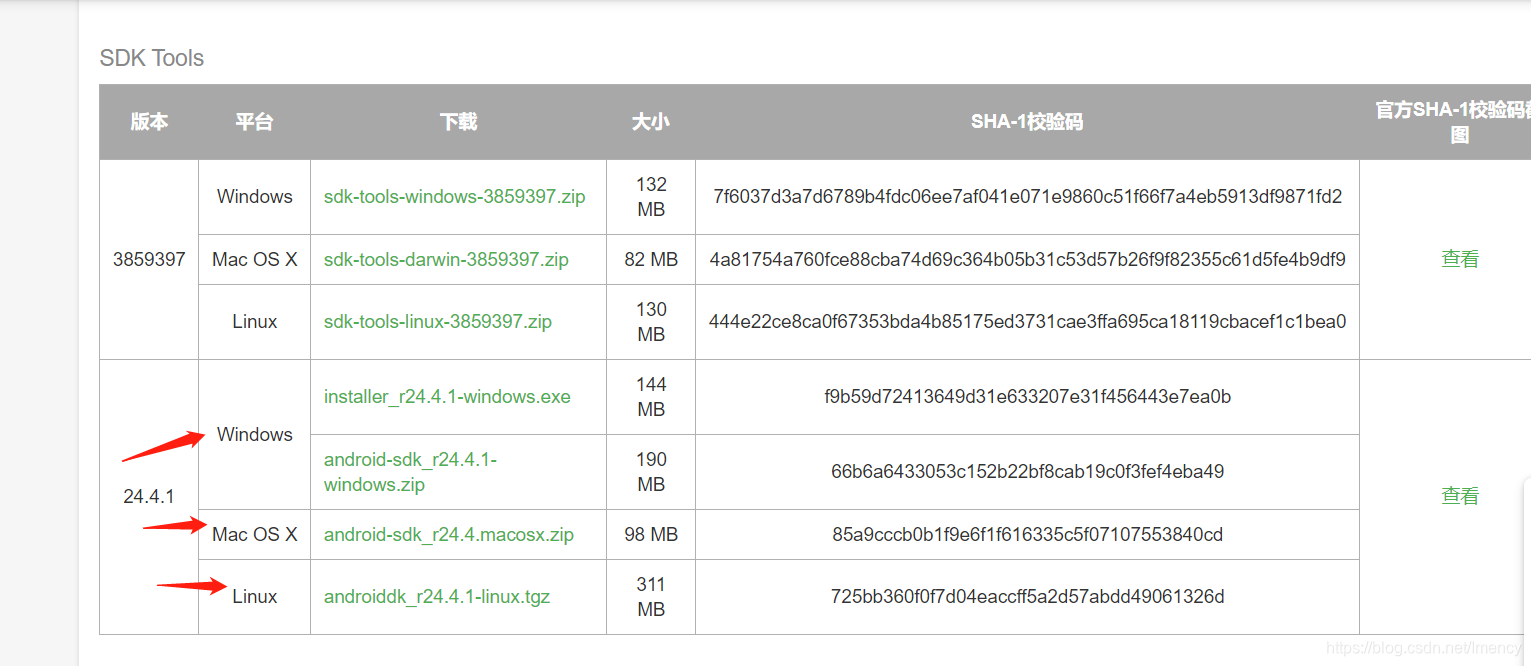Image resolution: width=1531 pixels, height=666 pixels.
Task: Click the 平台 column header
Action: 254,122
